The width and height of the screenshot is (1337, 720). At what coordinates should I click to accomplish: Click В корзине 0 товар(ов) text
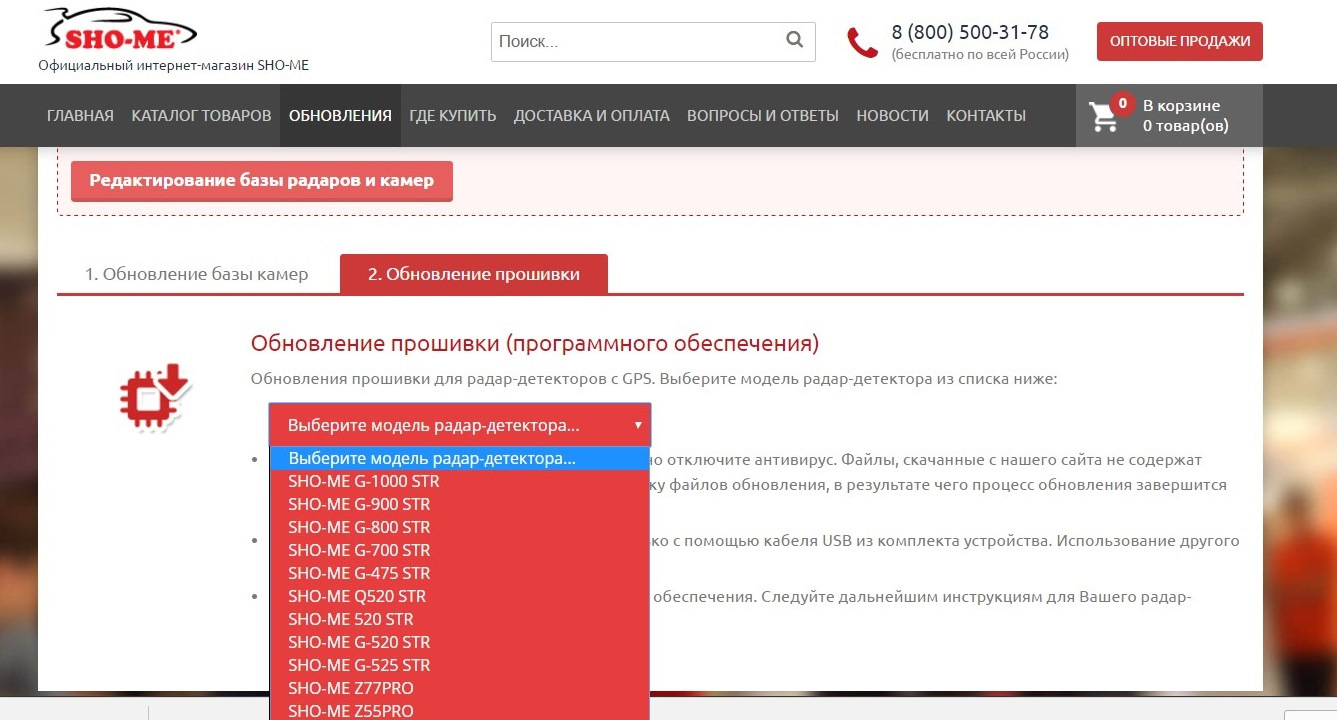[x=1186, y=116]
